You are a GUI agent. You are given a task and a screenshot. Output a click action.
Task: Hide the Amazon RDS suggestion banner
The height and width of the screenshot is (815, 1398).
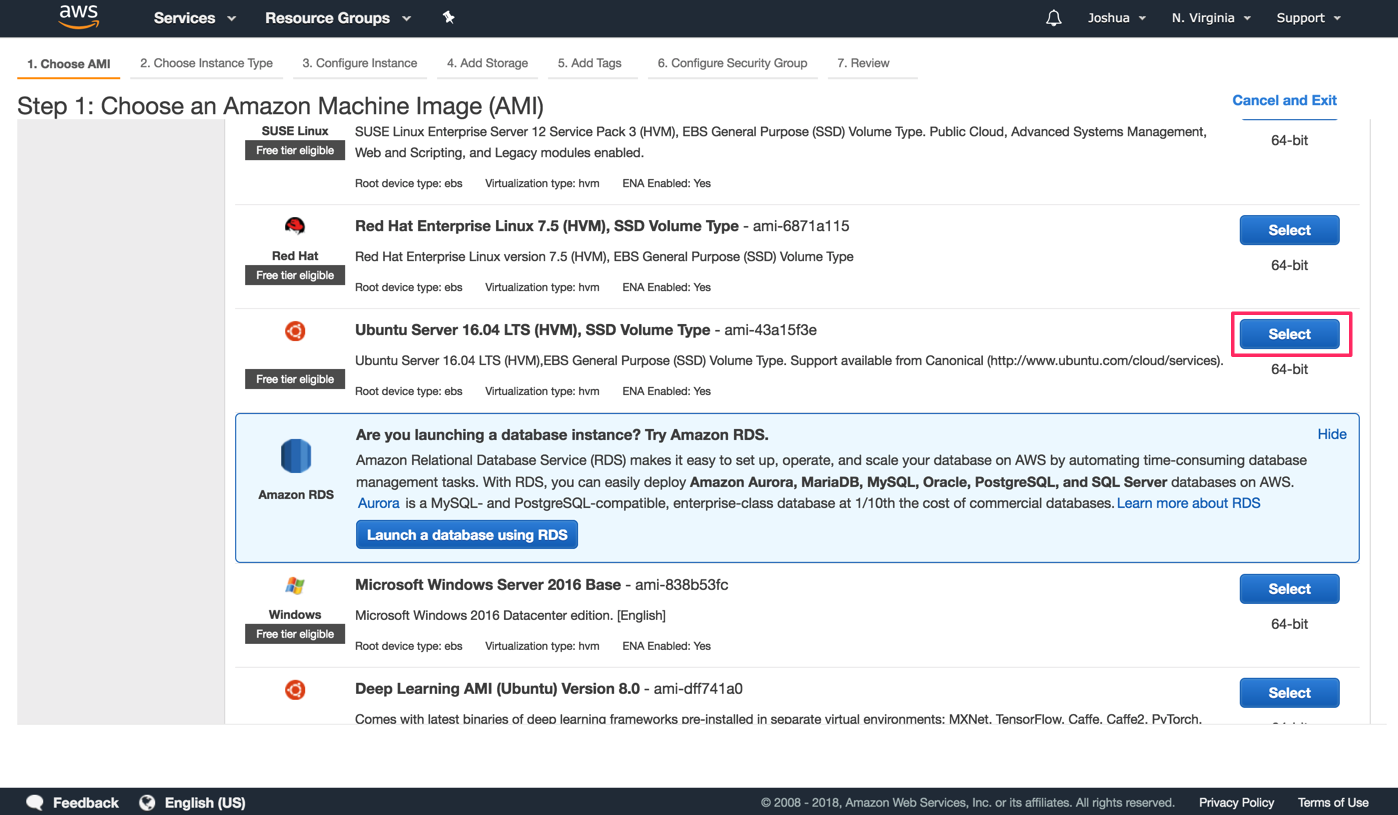1332,434
